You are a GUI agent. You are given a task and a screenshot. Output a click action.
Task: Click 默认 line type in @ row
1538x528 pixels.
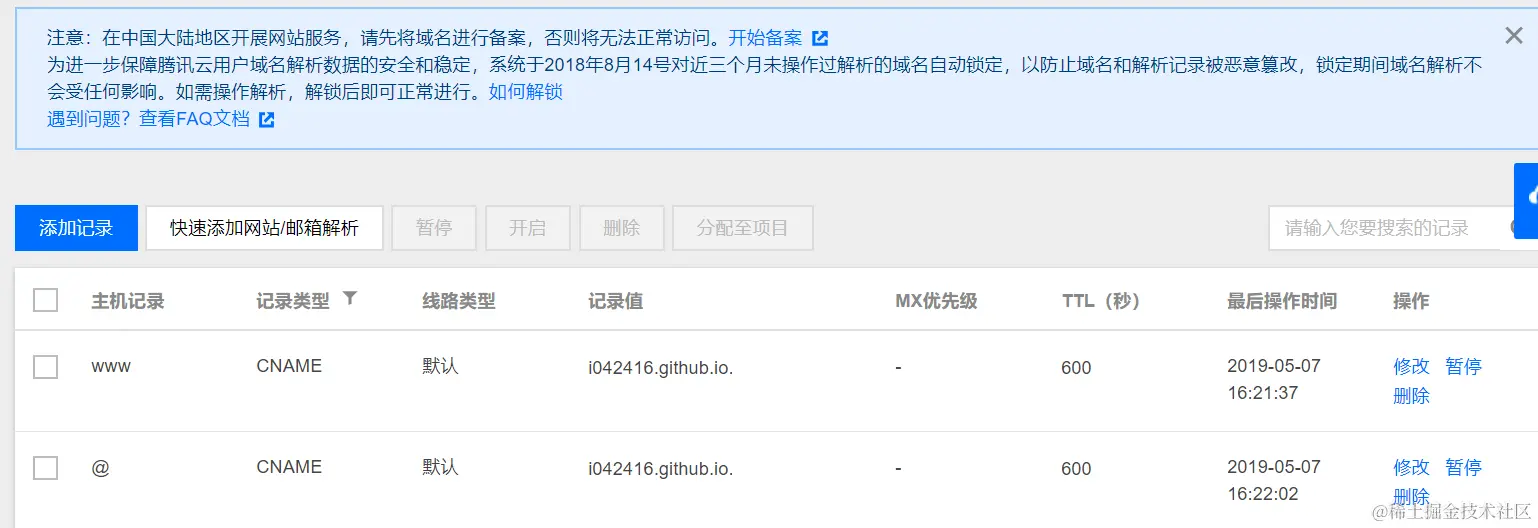tap(440, 467)
